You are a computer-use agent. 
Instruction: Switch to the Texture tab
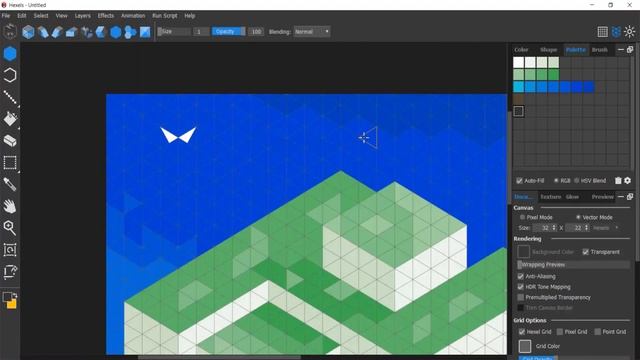pyautogui.click(x=551, y=197)
